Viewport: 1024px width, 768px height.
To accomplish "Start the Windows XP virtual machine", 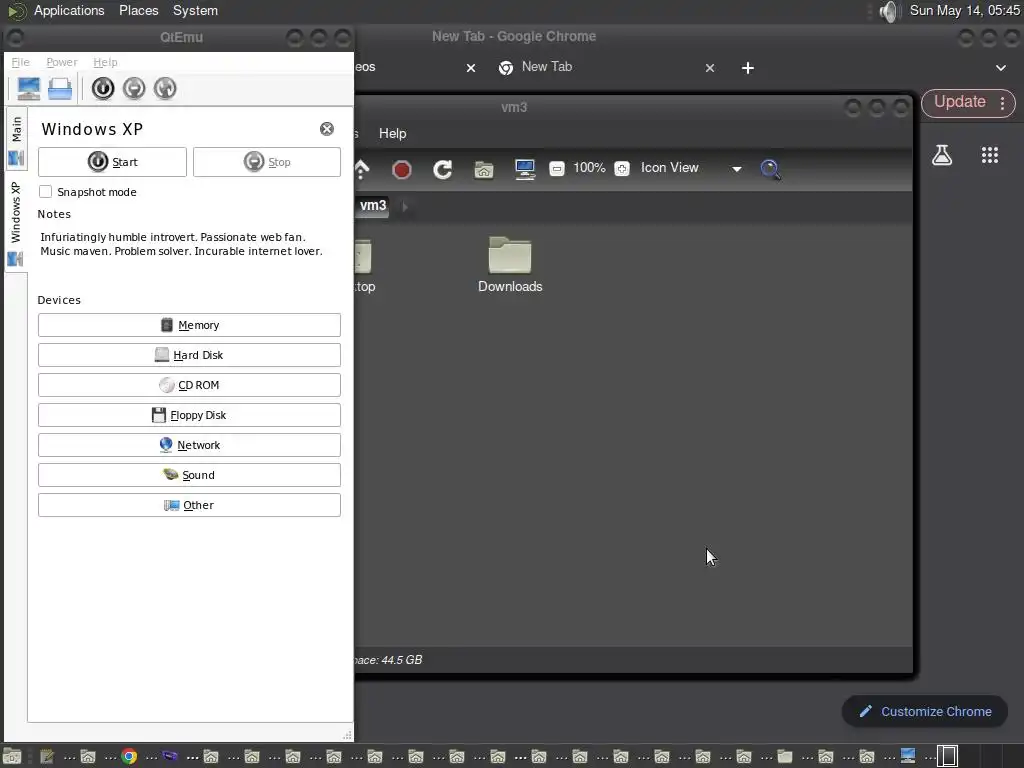I will point(112,162).
